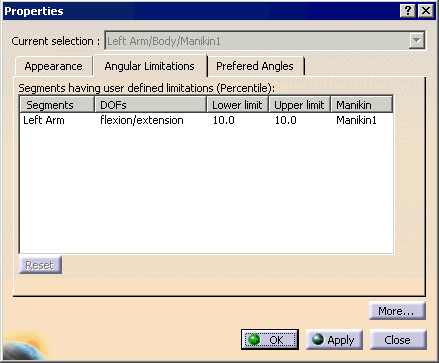The width and height of the screenshot is (439, 363).
Task: Click the upper limit 10.0 value
Action: coord(286,120)
